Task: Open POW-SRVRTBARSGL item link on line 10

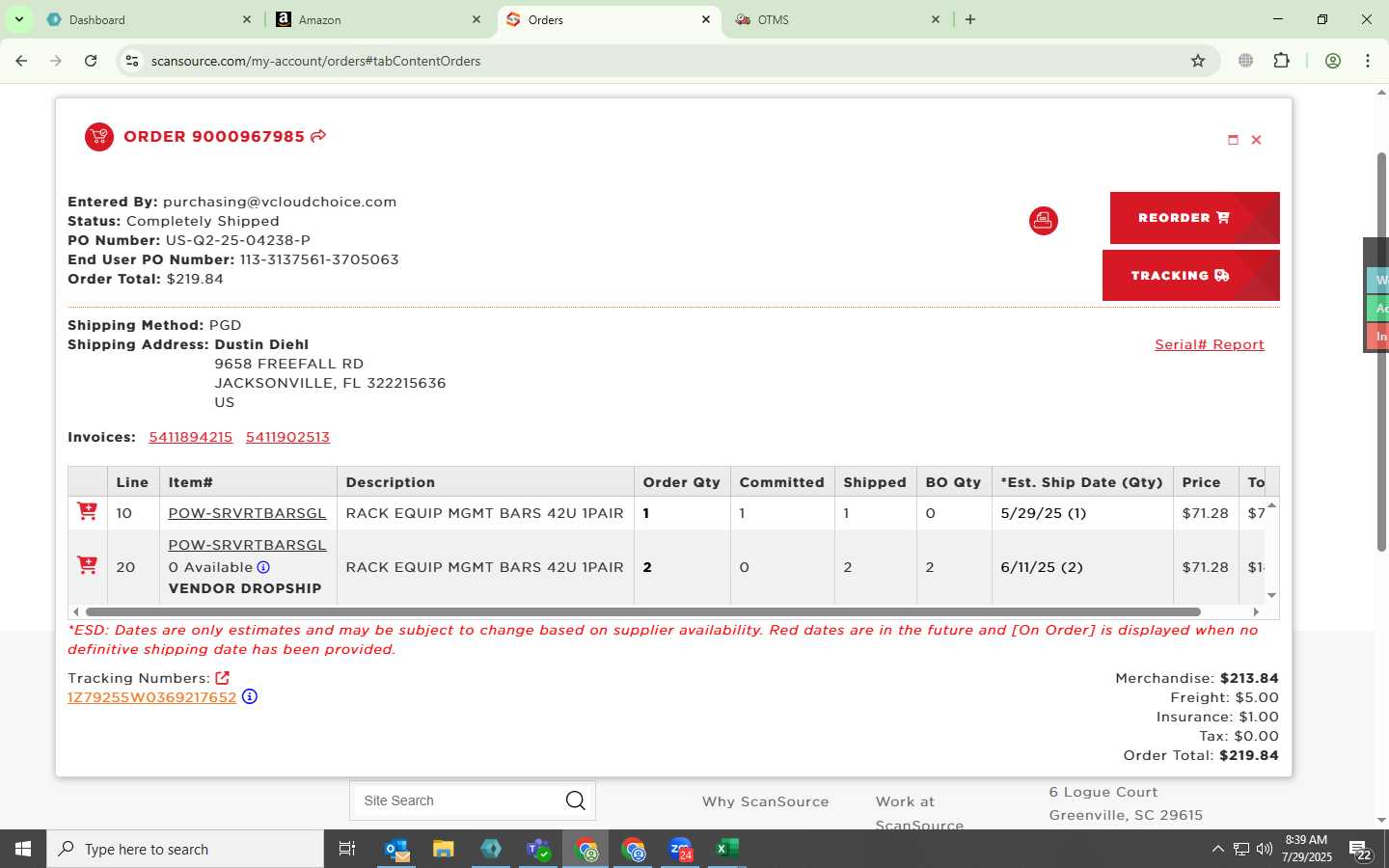Action: 247,513
